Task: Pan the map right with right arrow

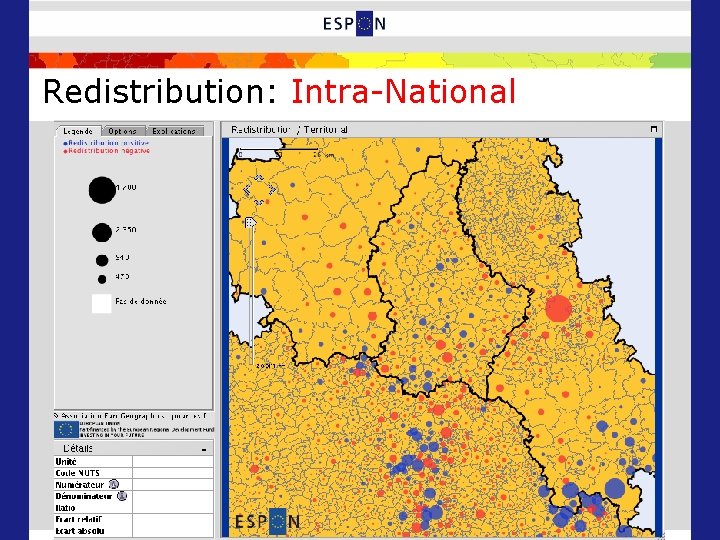Action: (x=272, y=190)
